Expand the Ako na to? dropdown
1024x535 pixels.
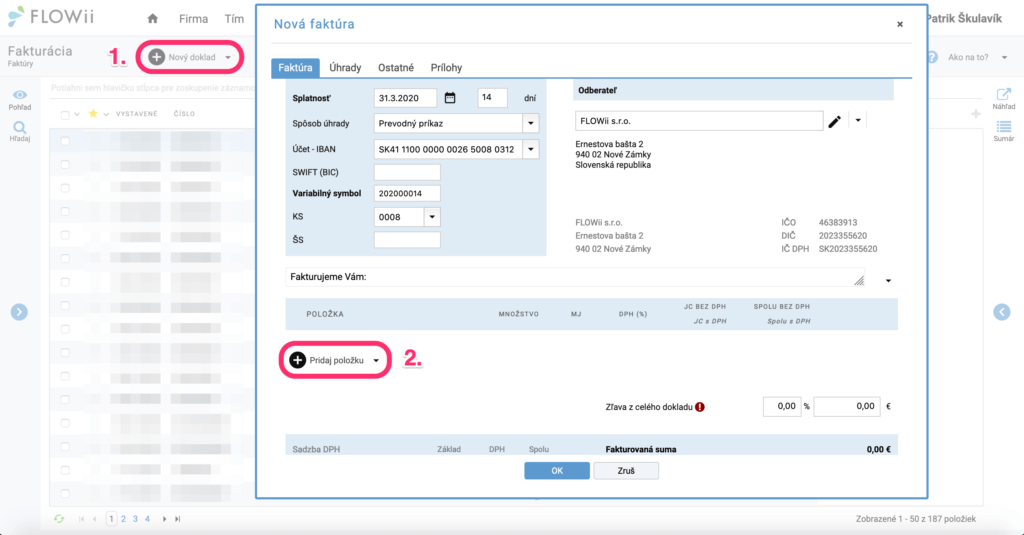tap(1004, 57)
